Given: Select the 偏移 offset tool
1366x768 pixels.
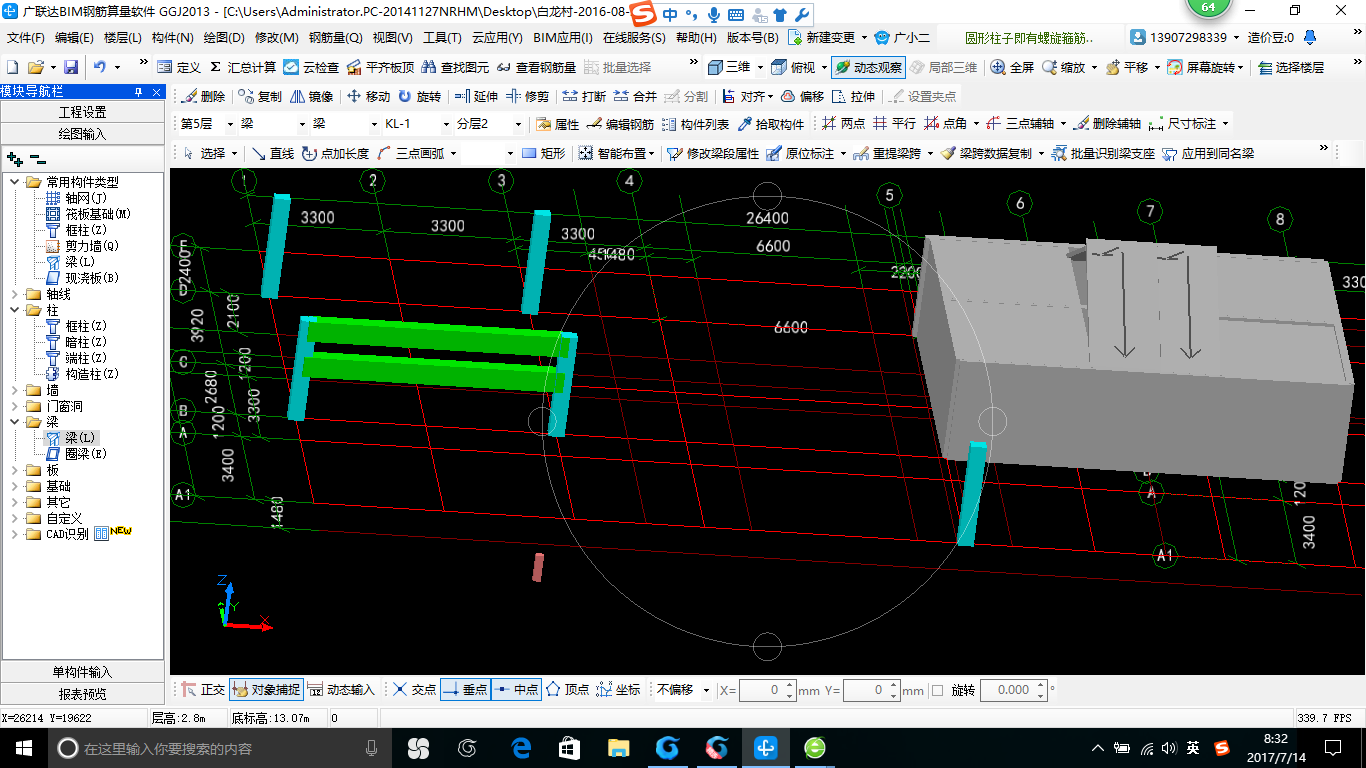Looking at the screenshot, I should 802,96.
